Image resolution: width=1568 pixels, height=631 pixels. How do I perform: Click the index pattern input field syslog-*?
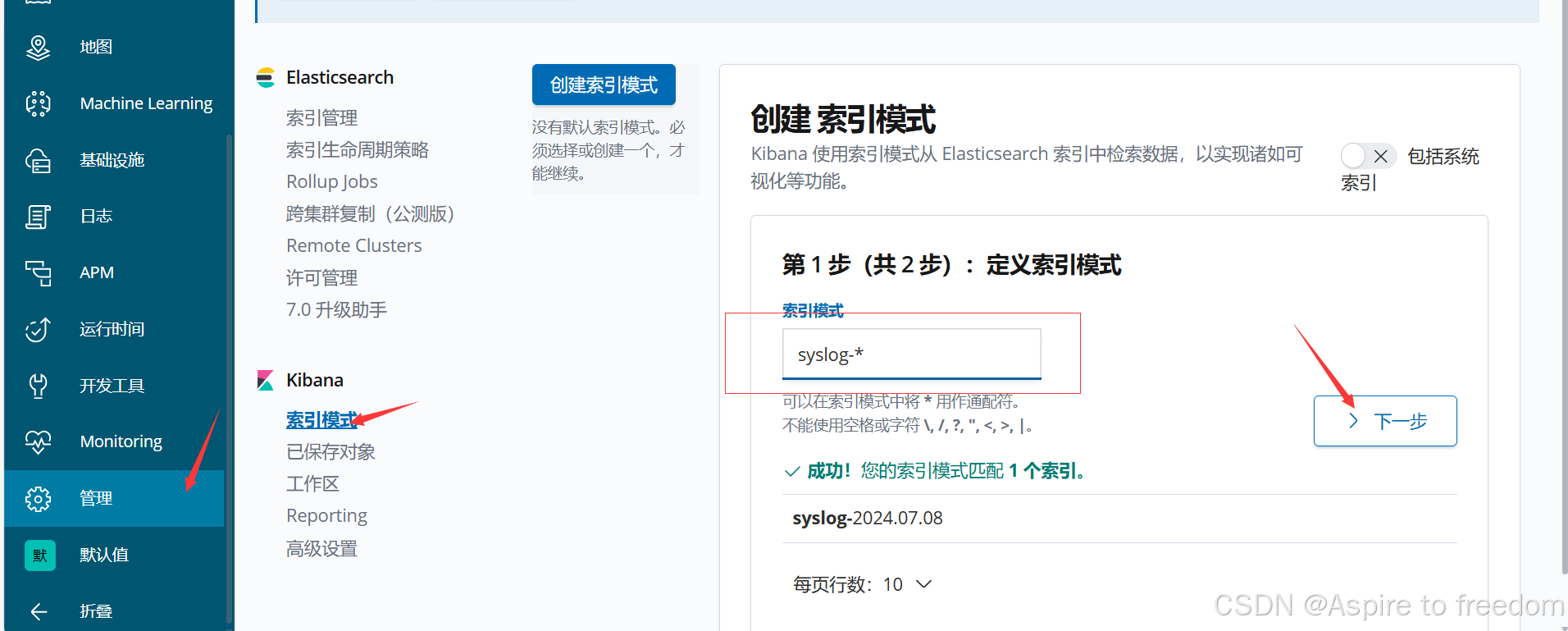point(911,354)
